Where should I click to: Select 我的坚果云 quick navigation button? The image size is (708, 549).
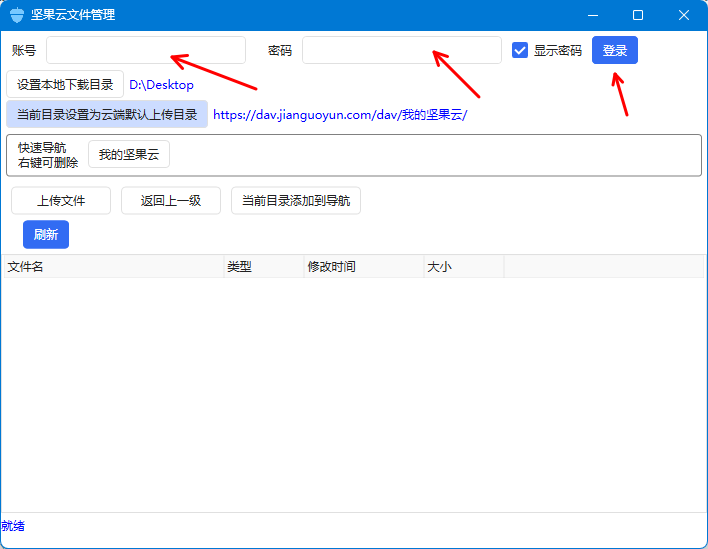[129, 155]
